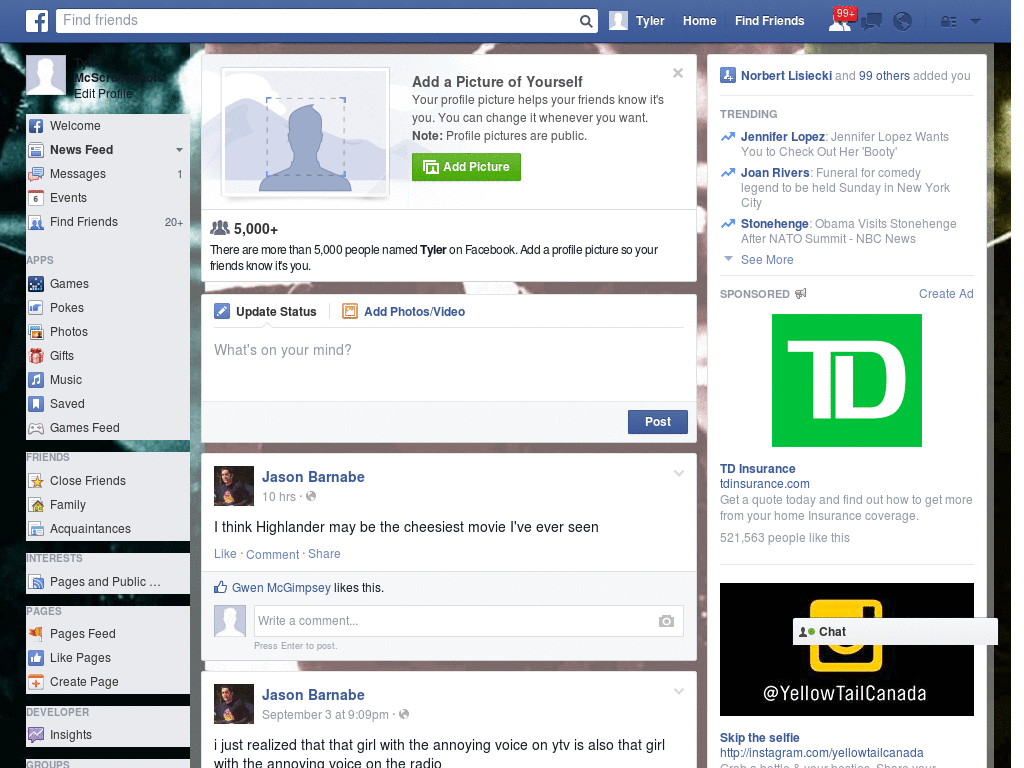The image size is (1024, 768).
Task: Like the Highlander post
Action: (225, 554)
